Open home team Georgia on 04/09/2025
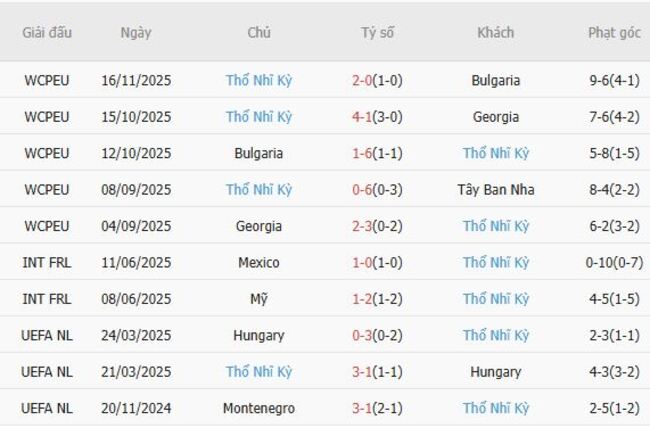This screenshot has width=650, height=428. coord(259,226)
